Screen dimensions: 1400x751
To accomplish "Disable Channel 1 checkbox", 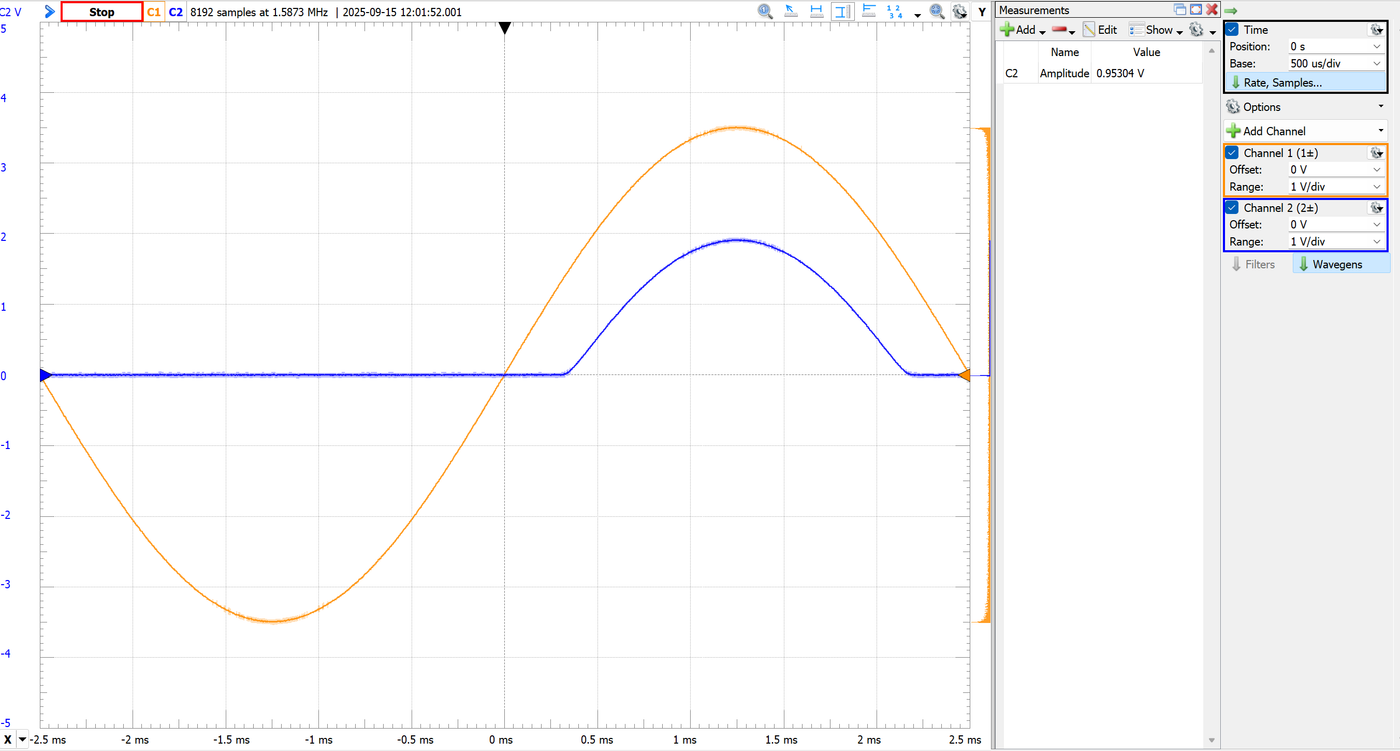I will click(x=1232, y=153).
